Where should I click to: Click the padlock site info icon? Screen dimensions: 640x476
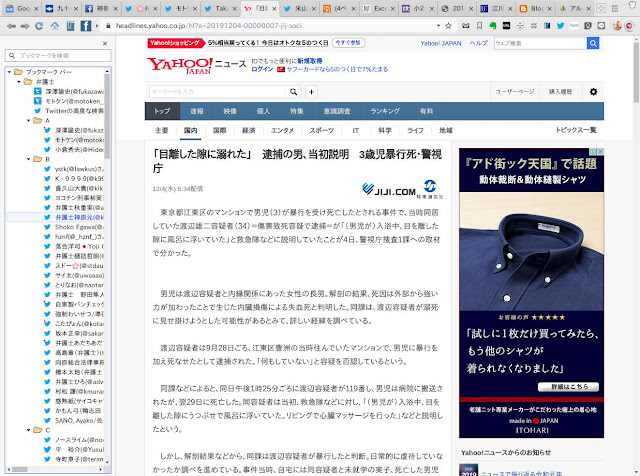click(x=108, y=26)
